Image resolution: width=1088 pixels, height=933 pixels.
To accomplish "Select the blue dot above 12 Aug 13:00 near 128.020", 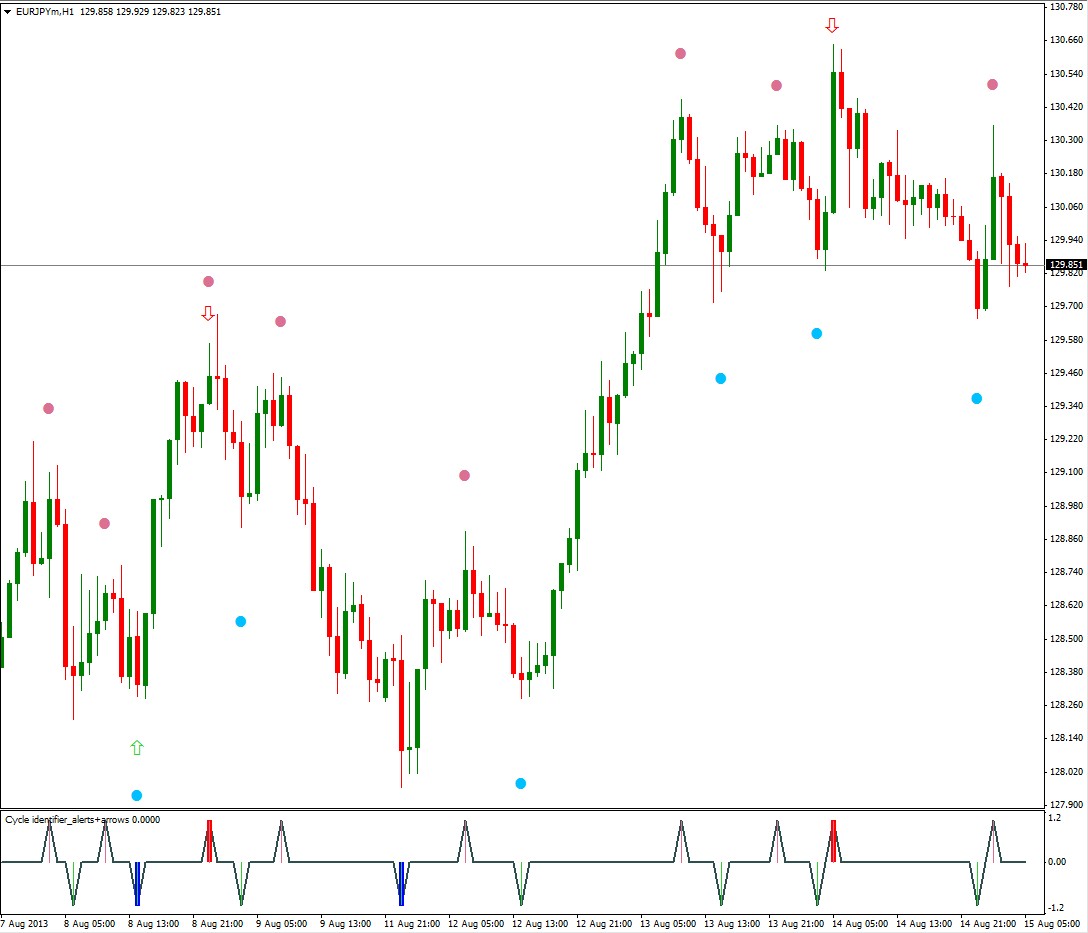I will pyautogui.click(x=520, y=783).
